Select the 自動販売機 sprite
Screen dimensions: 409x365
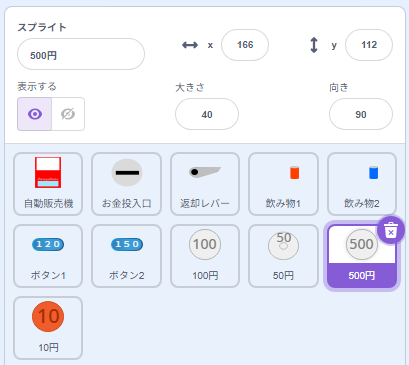click(x=48, y=184)
